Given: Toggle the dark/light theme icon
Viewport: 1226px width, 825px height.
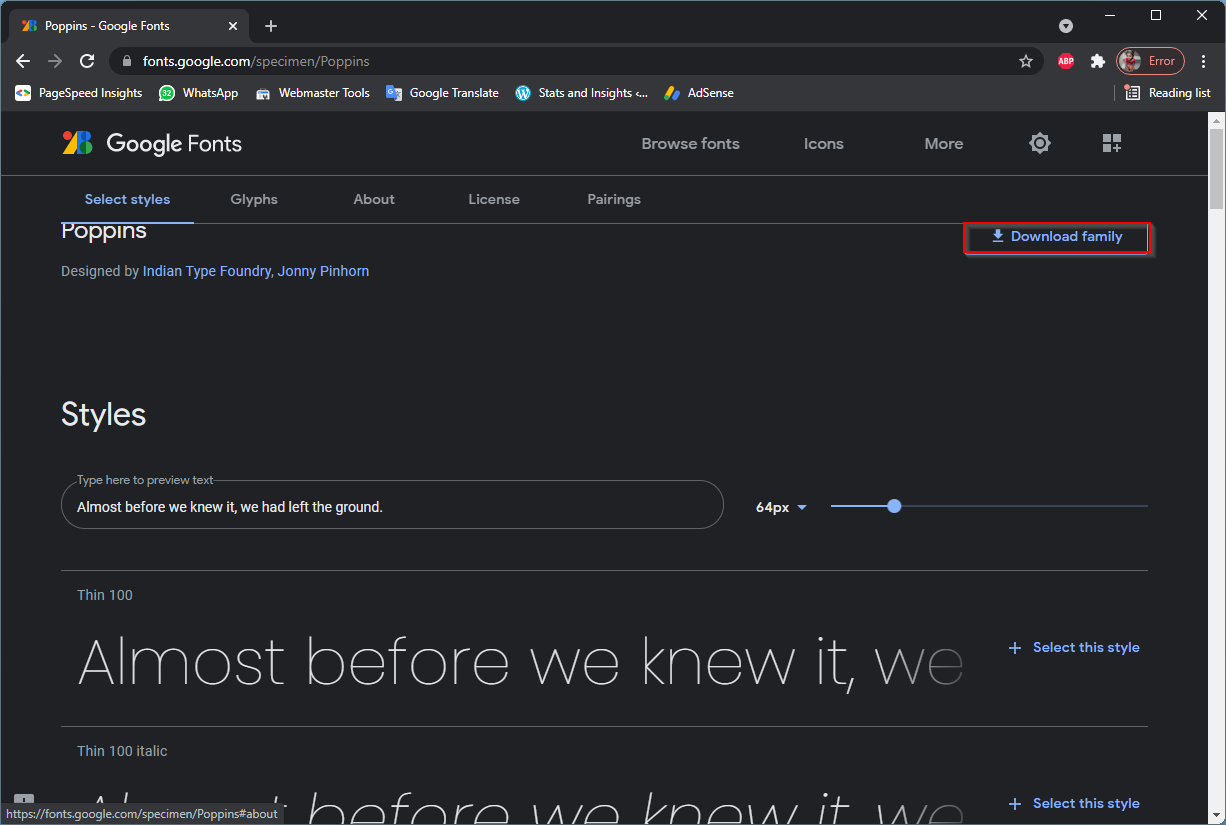Looking at the screenshot, I should click(1040, 143).
